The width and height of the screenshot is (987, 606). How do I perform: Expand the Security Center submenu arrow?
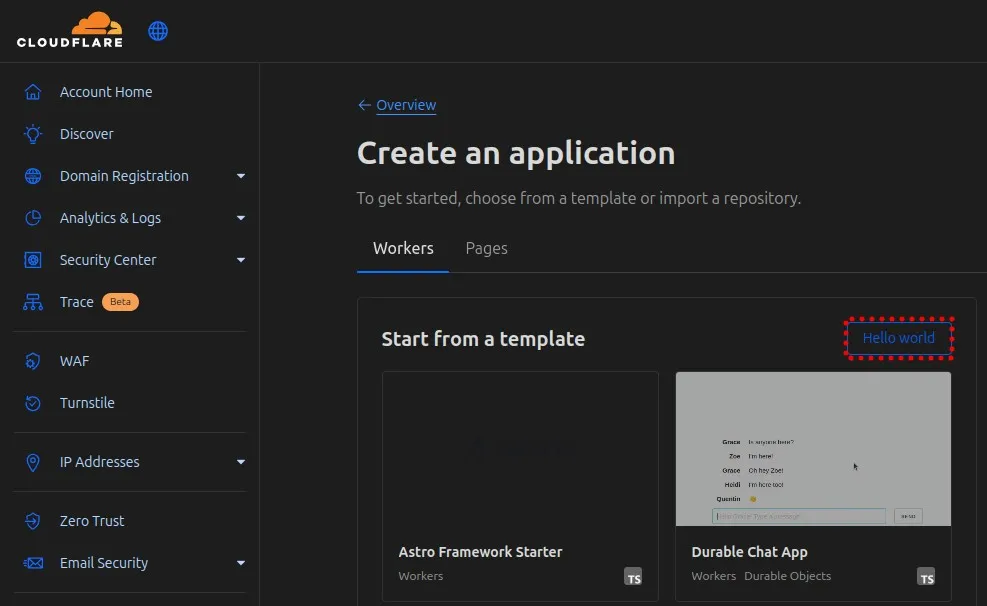pos(240,260)
